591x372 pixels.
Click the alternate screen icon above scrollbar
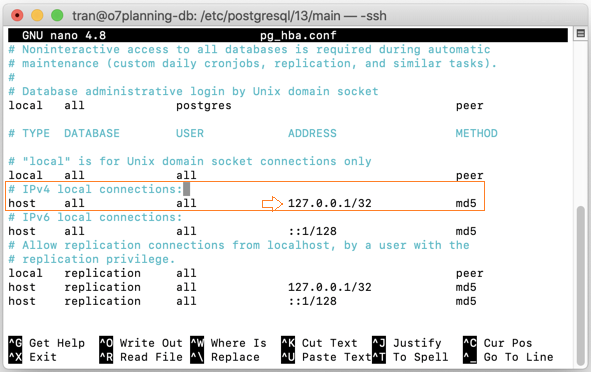[x=581, y=34]
